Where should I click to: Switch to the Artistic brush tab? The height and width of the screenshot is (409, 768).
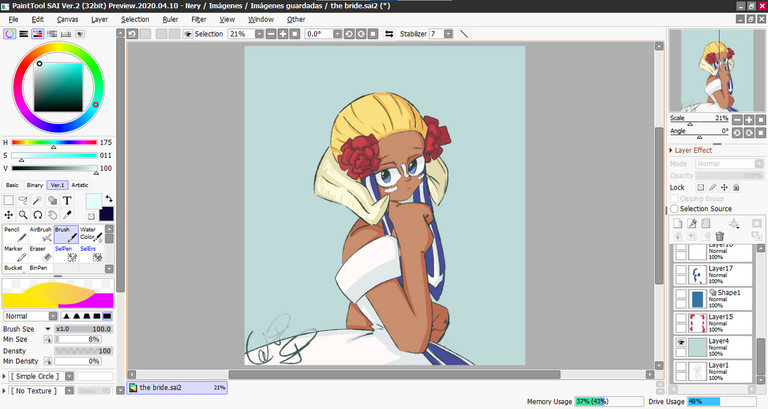tap(80, 185)
